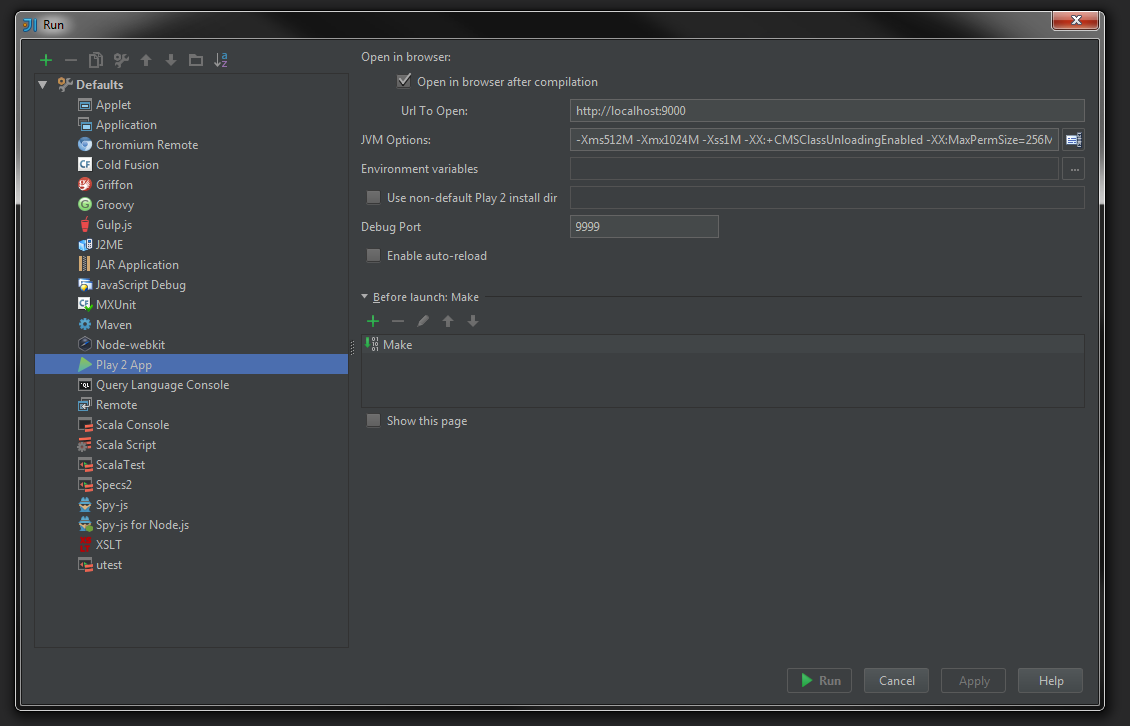Edit before-launch task pencil icon

click(423, 321)
